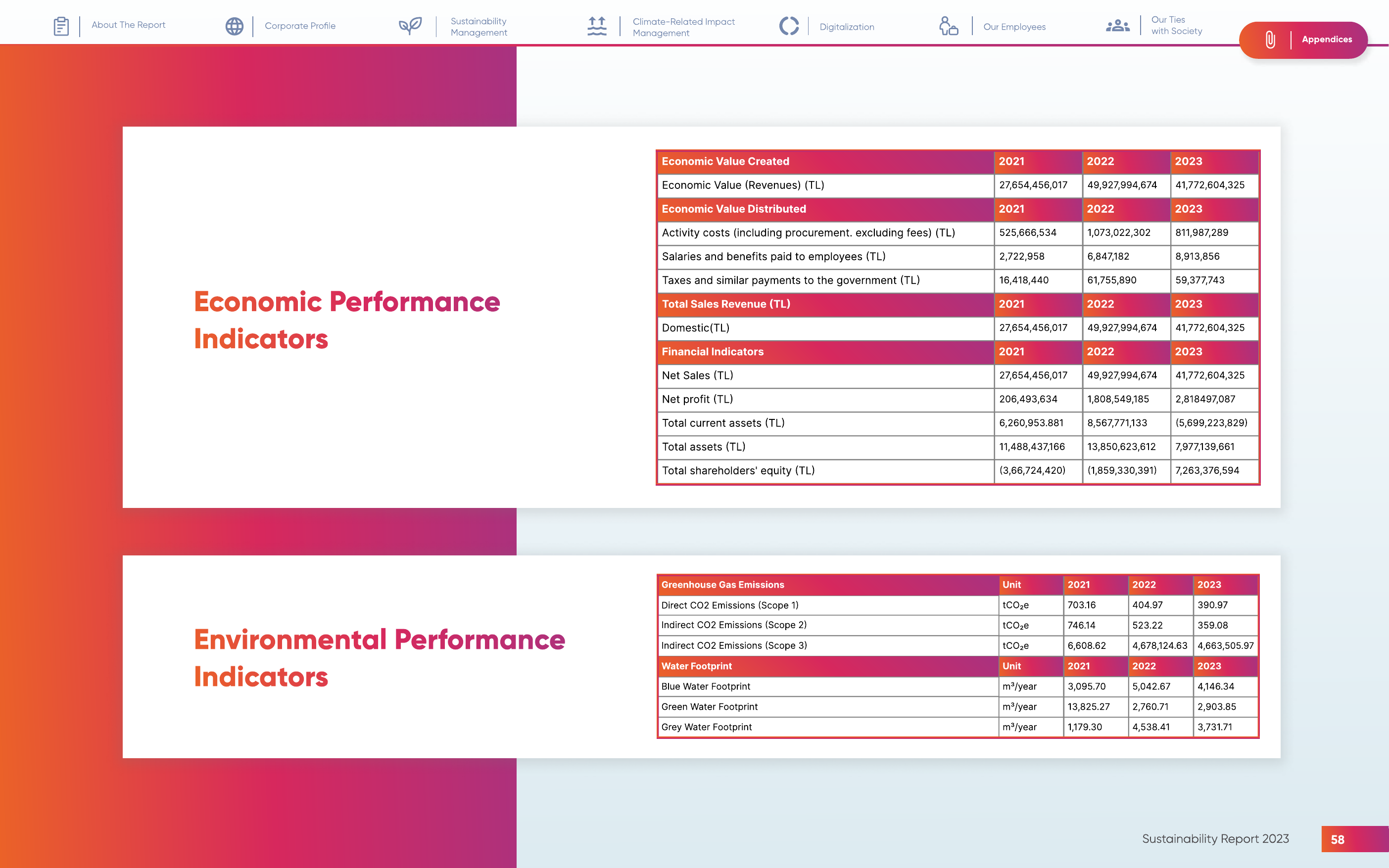Select total assets value 13,850,623,612
This screenshot has height=868, width=1389.
pos(1121,447)
